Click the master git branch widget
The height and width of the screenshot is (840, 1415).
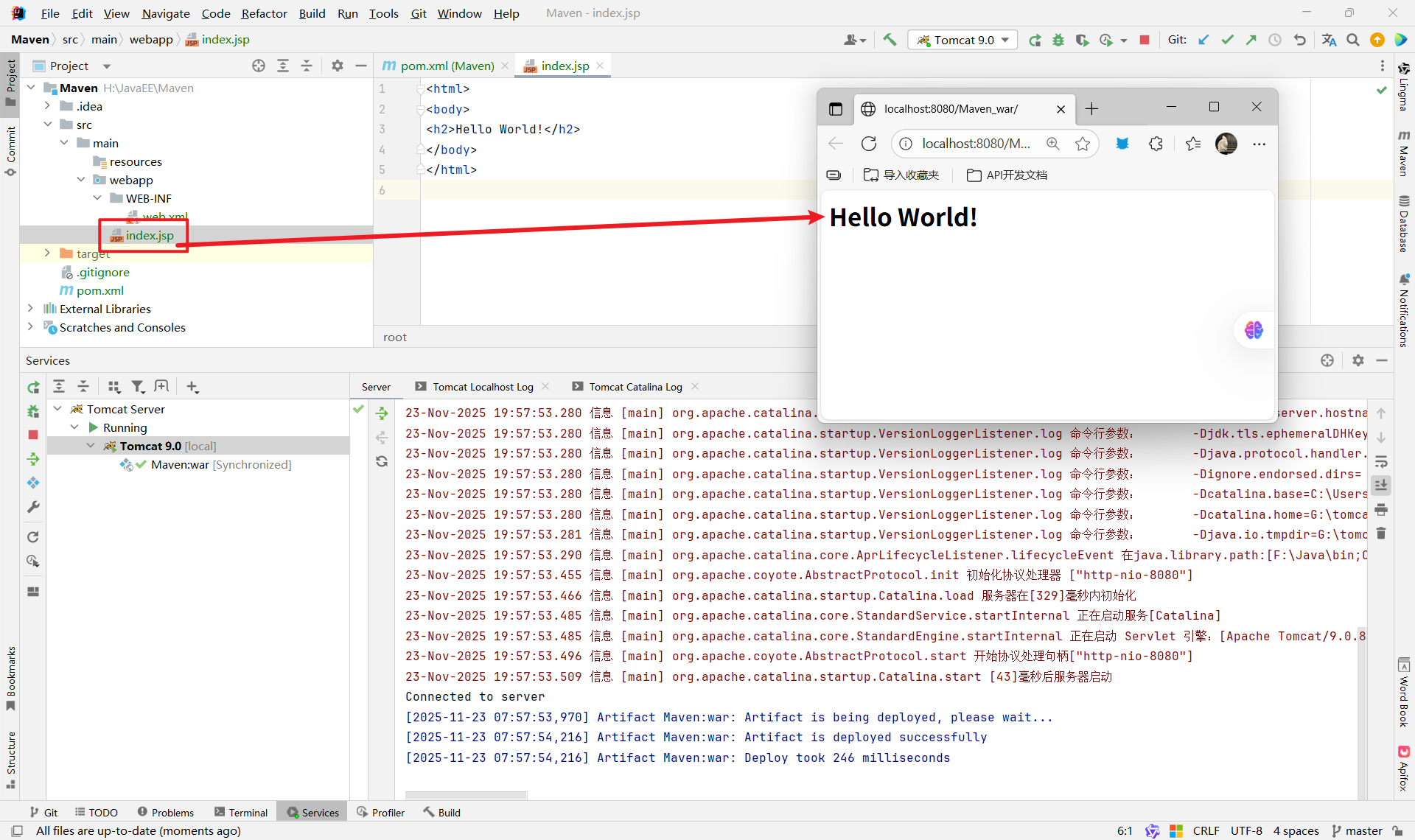[1357, 830]
